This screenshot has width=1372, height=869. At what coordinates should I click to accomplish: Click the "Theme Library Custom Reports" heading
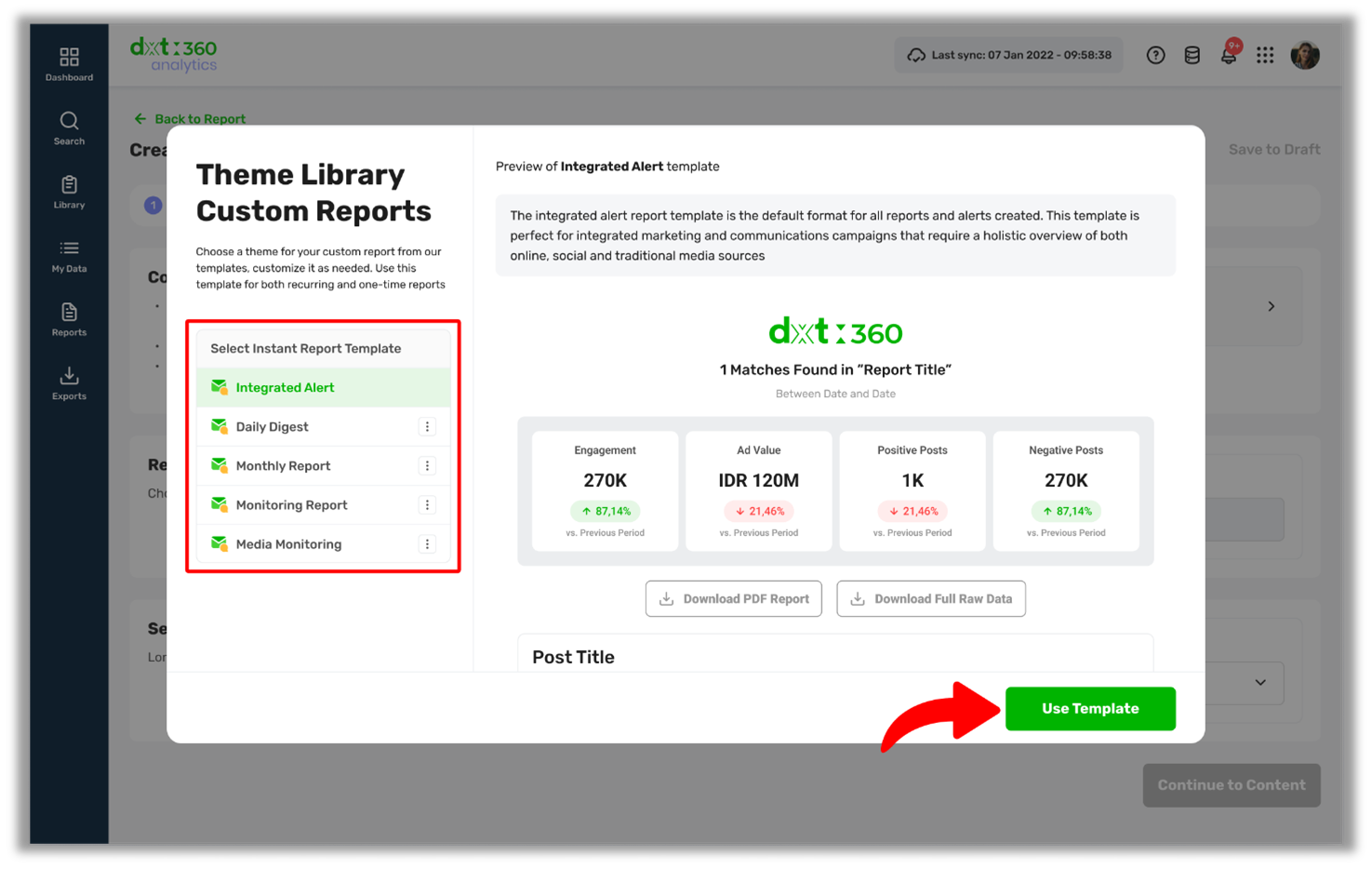coord(313,193)
